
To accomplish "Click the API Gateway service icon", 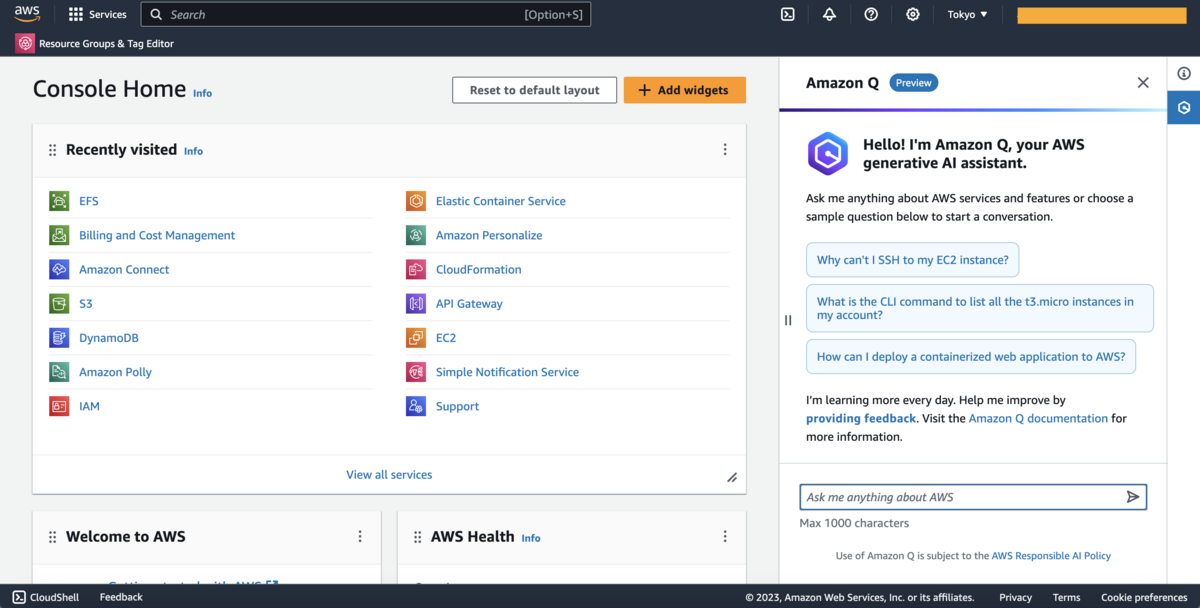I will coord(416,304).
